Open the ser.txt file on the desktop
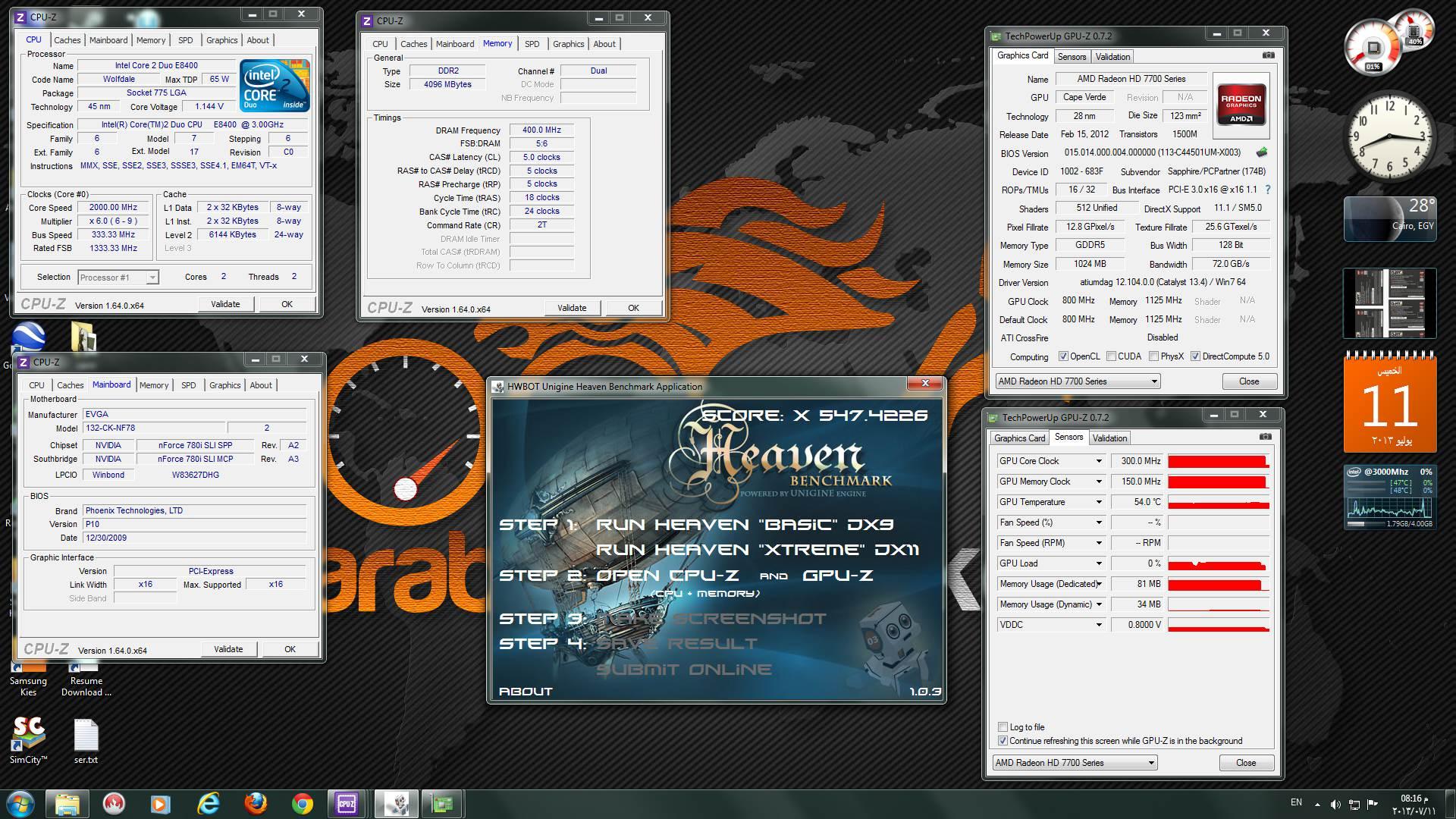This screenshot has width=1456, height=819. pyautogui.click(x=86, y=740)
